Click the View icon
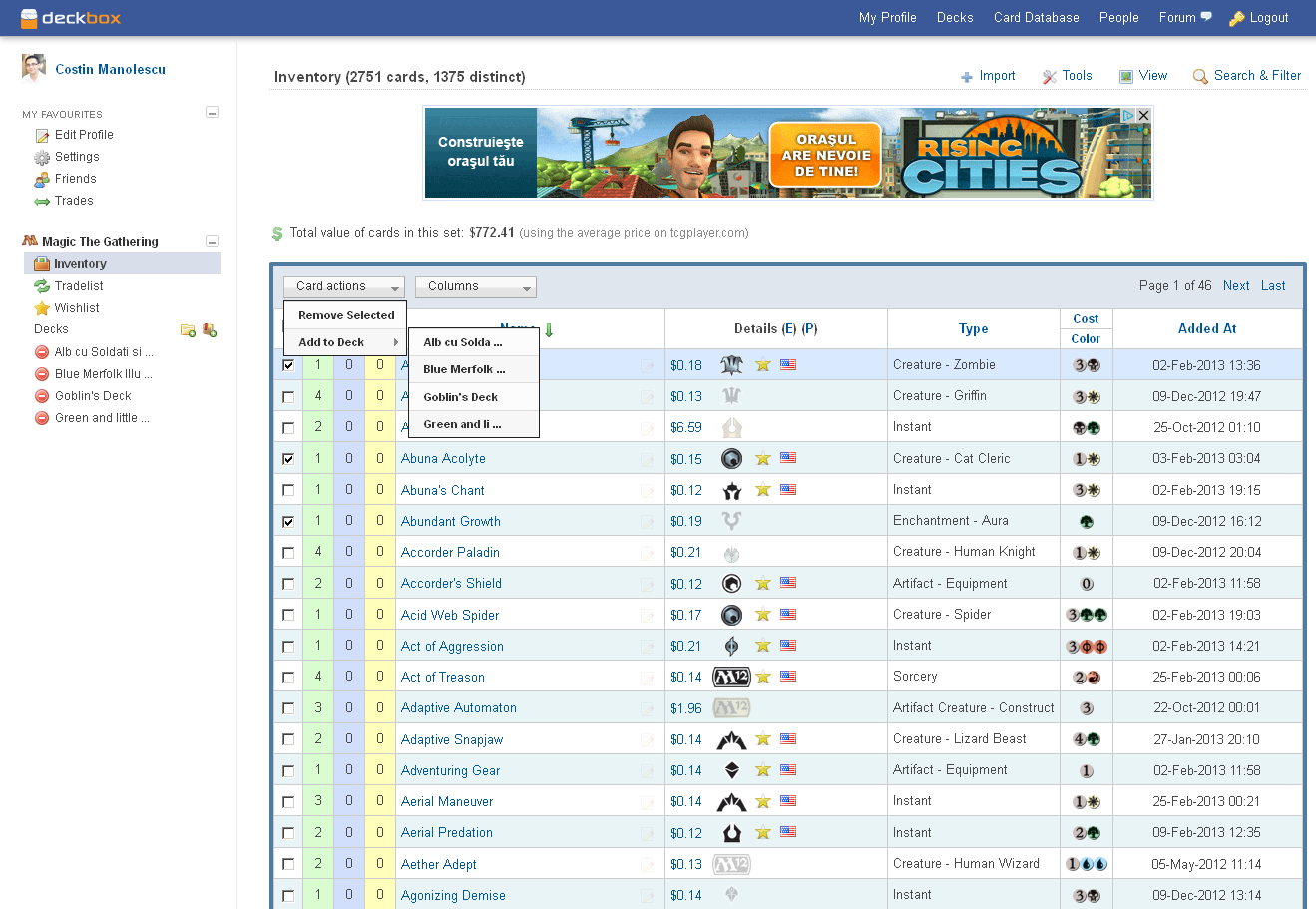Screen dimensions: 1316x909 1126,76
